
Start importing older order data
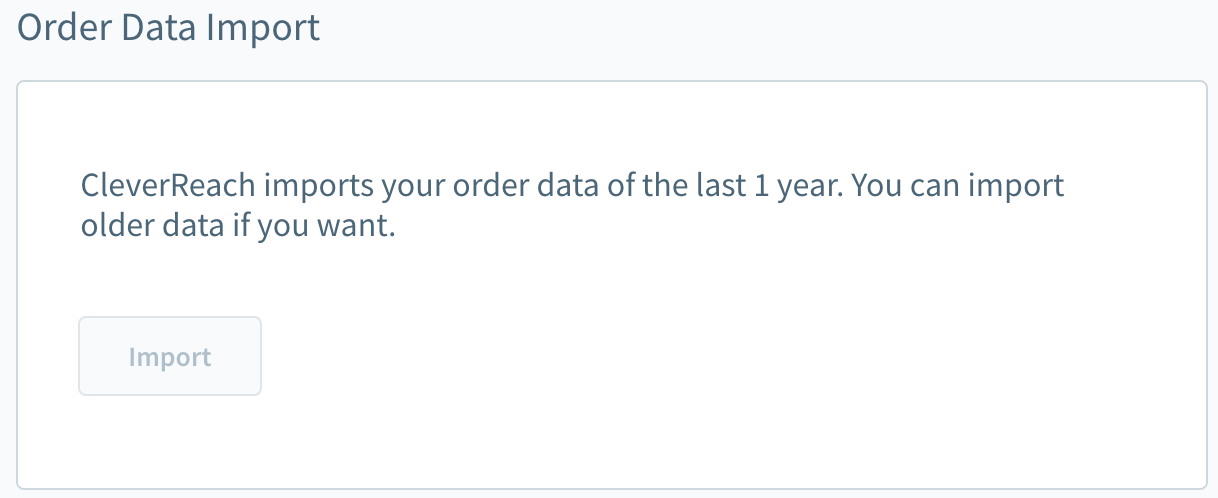pyautogui.click(x=170, y=357)
